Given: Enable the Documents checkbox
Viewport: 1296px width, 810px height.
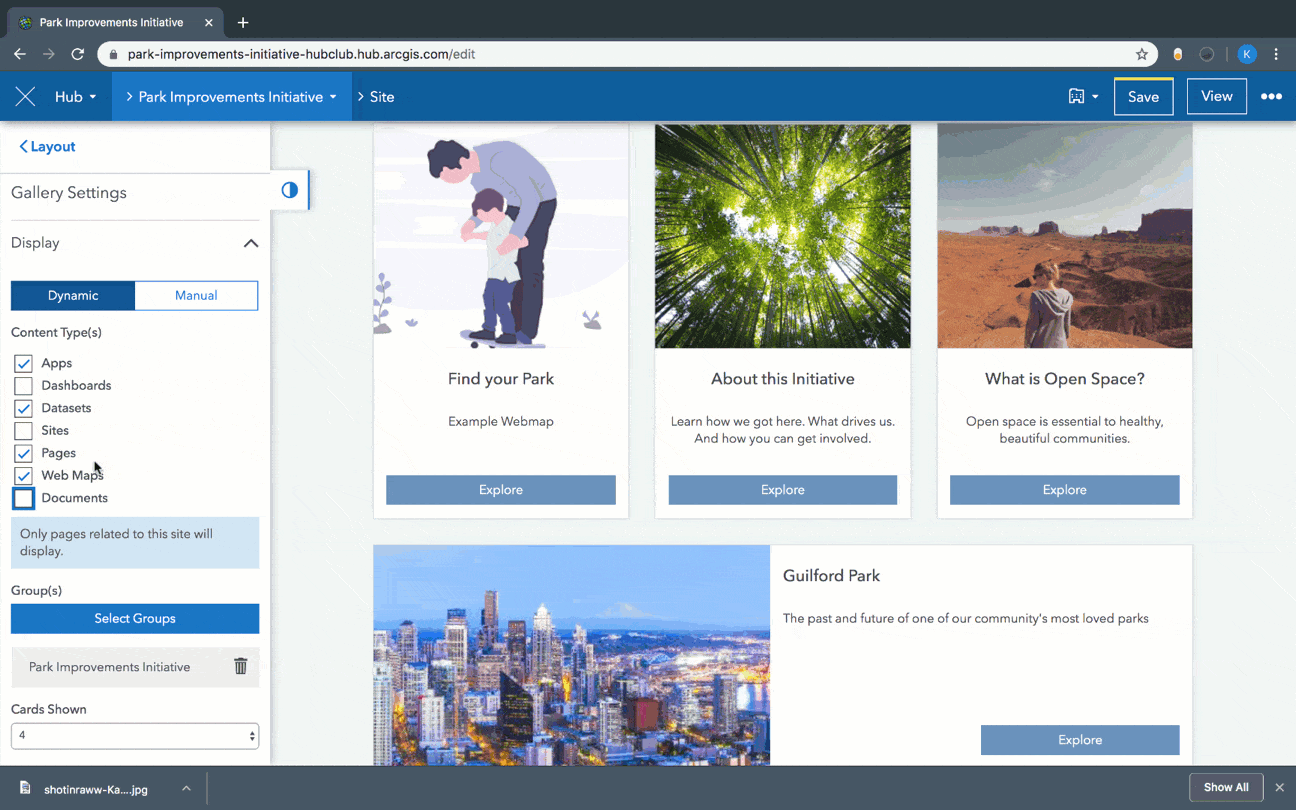Looking at the screenshot, I should coord(23,498).
